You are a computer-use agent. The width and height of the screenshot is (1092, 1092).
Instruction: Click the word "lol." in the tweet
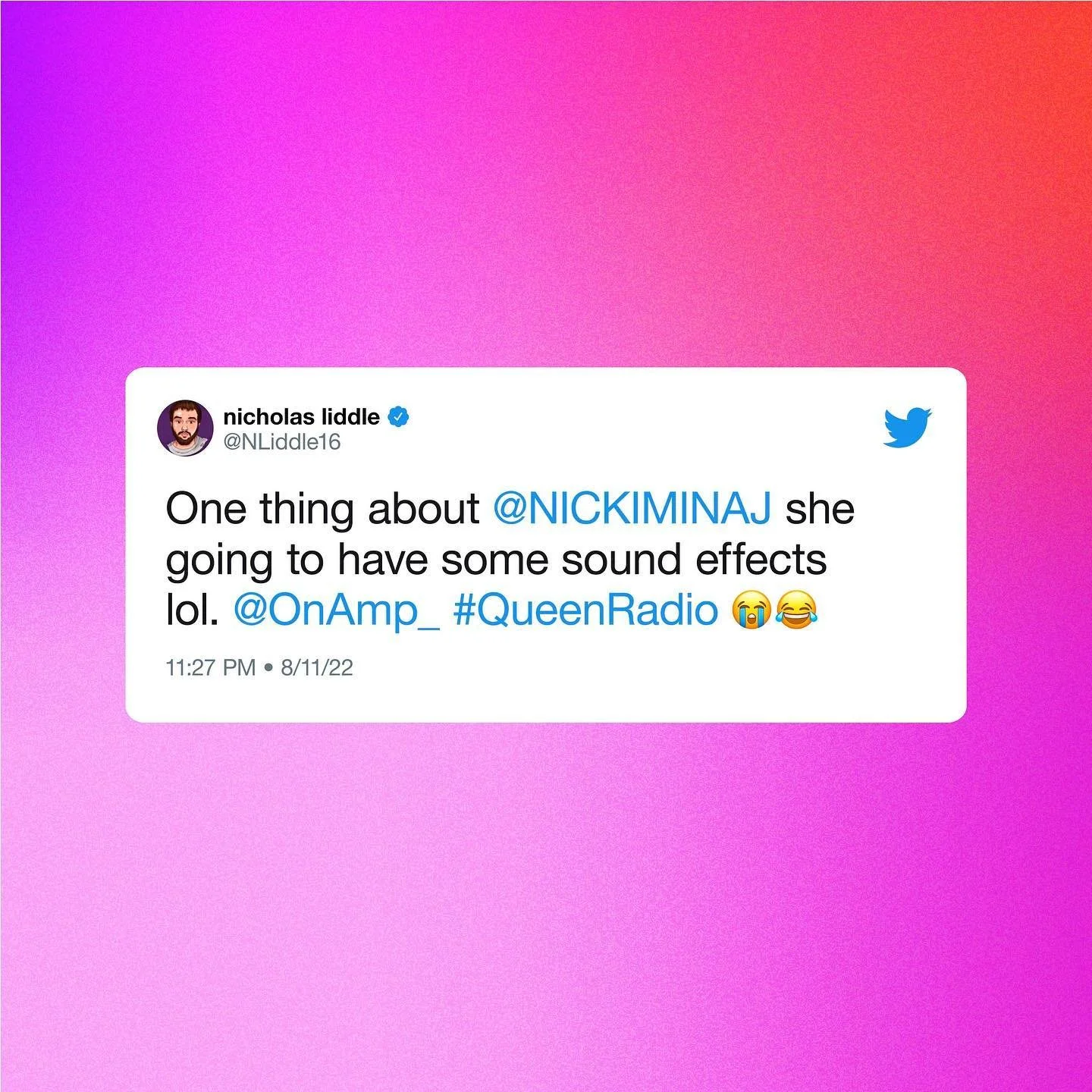193,610
